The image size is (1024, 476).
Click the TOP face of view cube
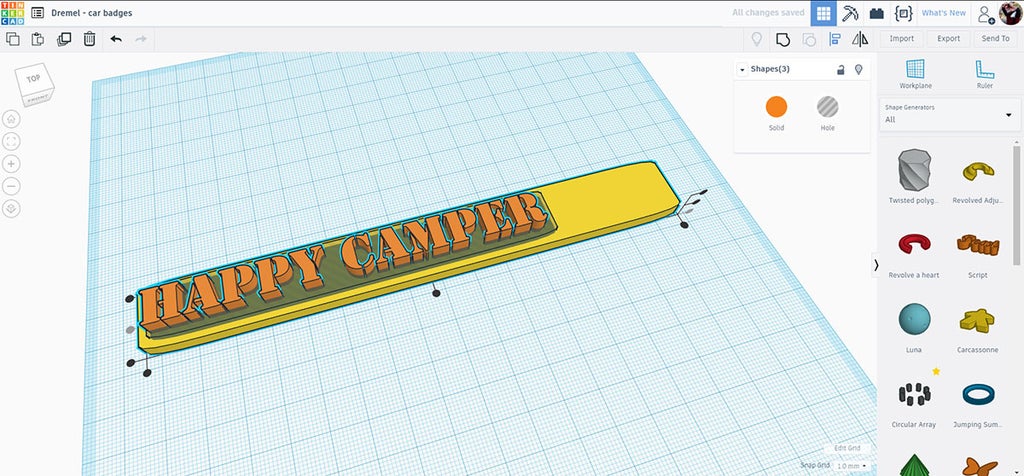(33, 79)
